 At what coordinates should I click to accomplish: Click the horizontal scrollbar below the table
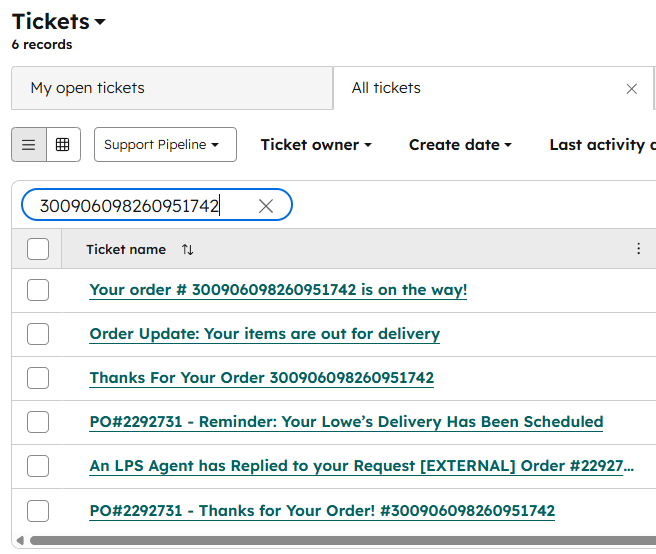pyautogui.click(x=330, y=541)
